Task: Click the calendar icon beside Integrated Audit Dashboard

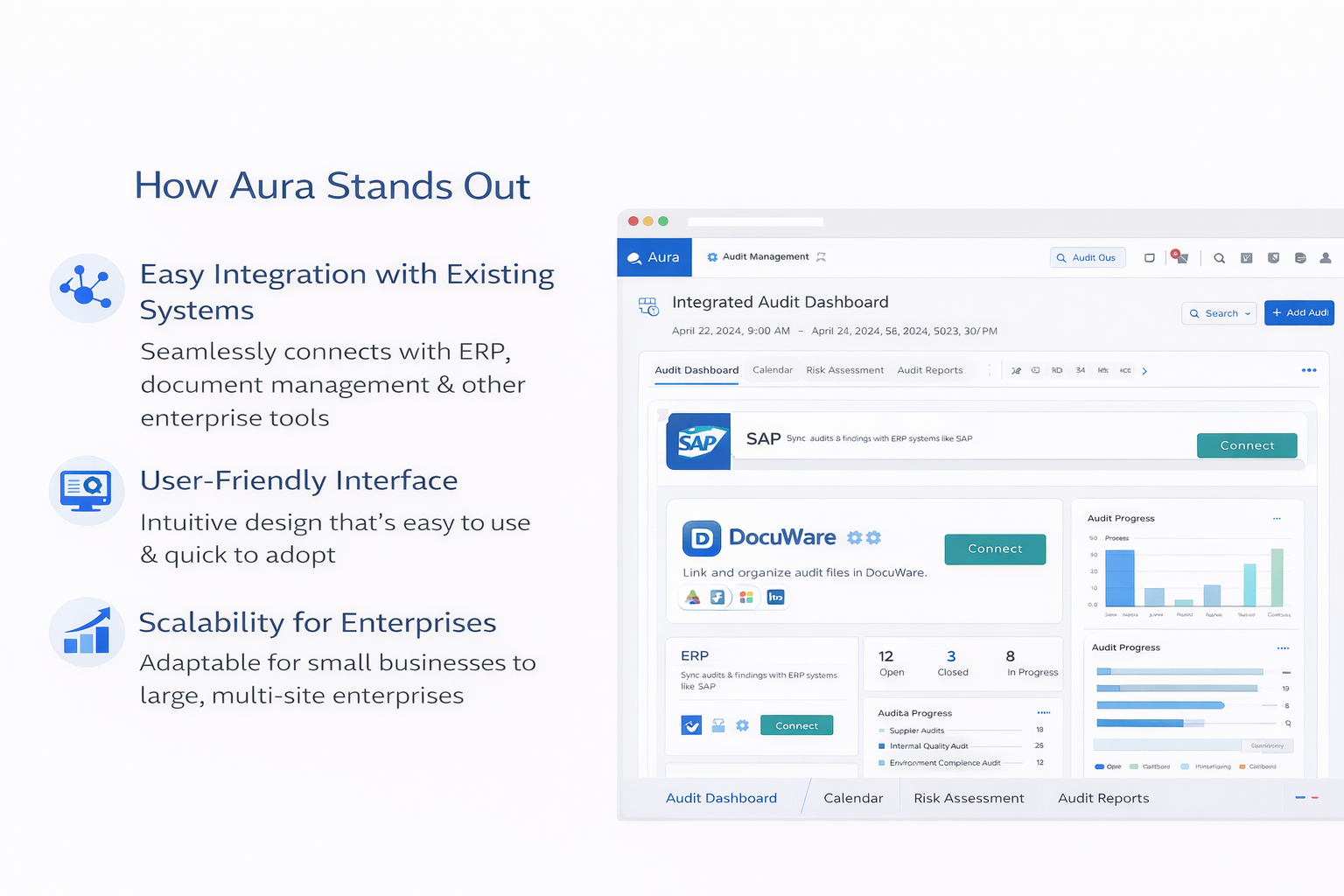Action: pyautogui.click(x=647, y=306)
